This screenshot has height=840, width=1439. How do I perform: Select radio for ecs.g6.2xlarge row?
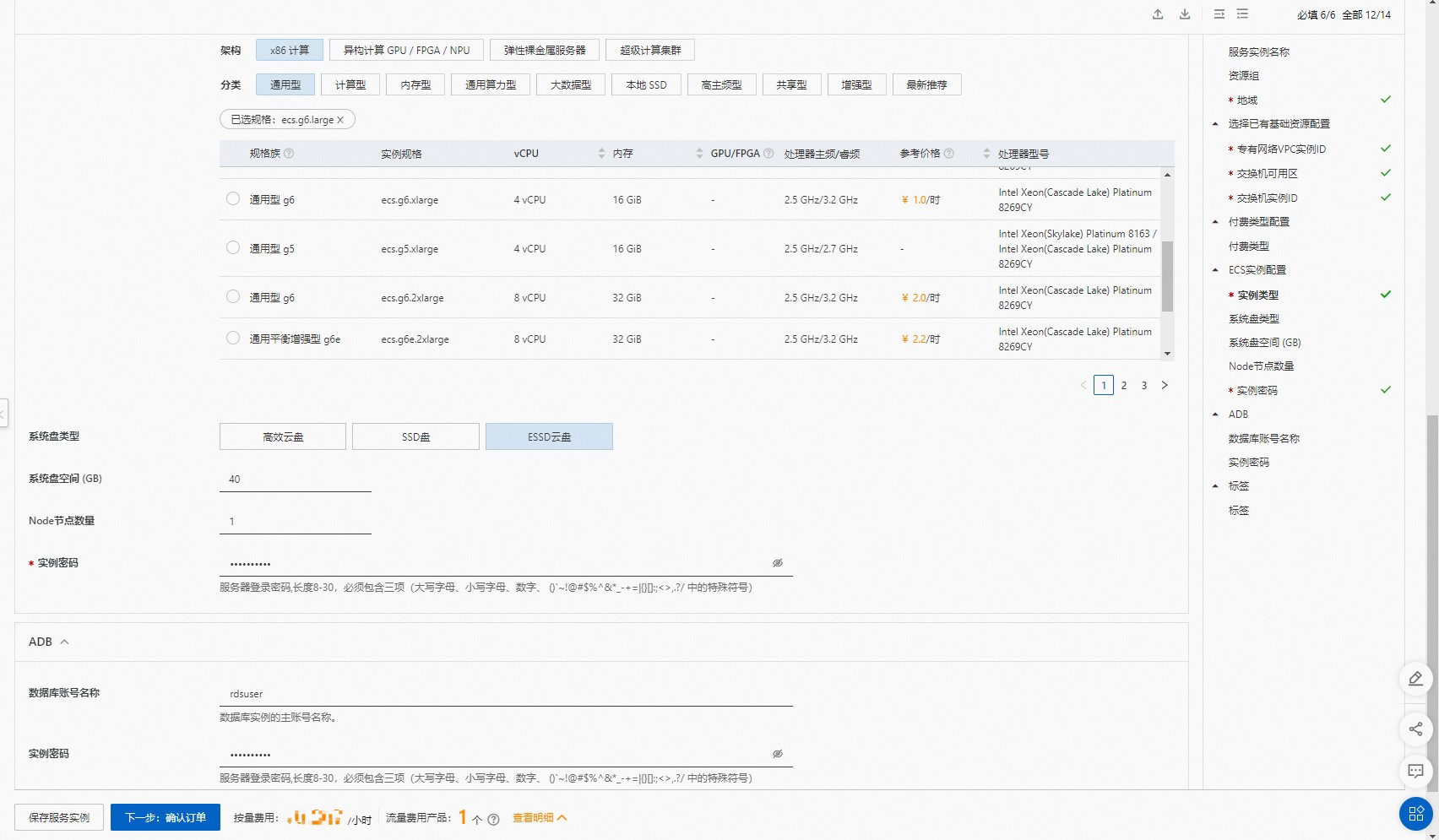pos(233,296)
